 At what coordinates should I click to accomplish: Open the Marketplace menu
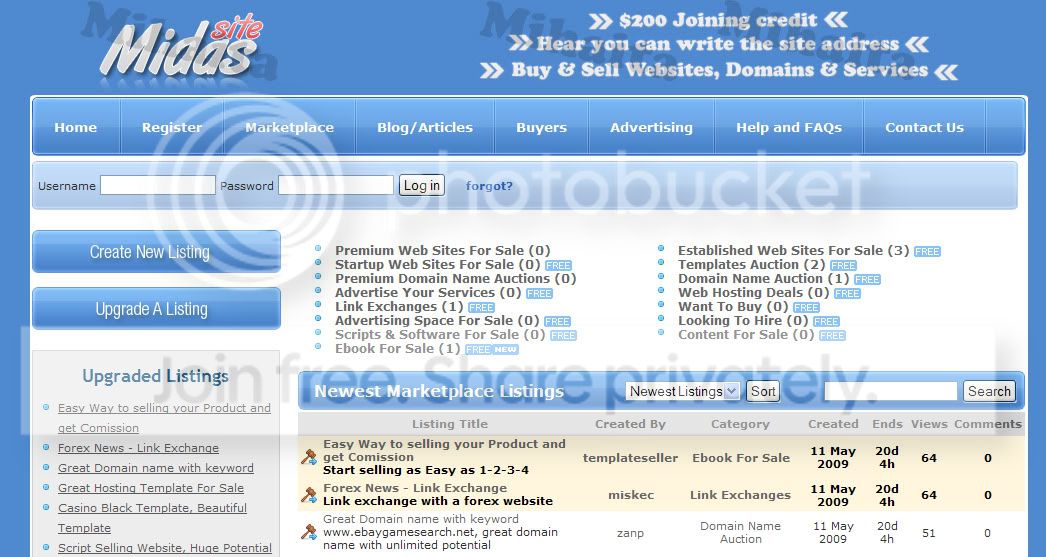click(290, 127)
